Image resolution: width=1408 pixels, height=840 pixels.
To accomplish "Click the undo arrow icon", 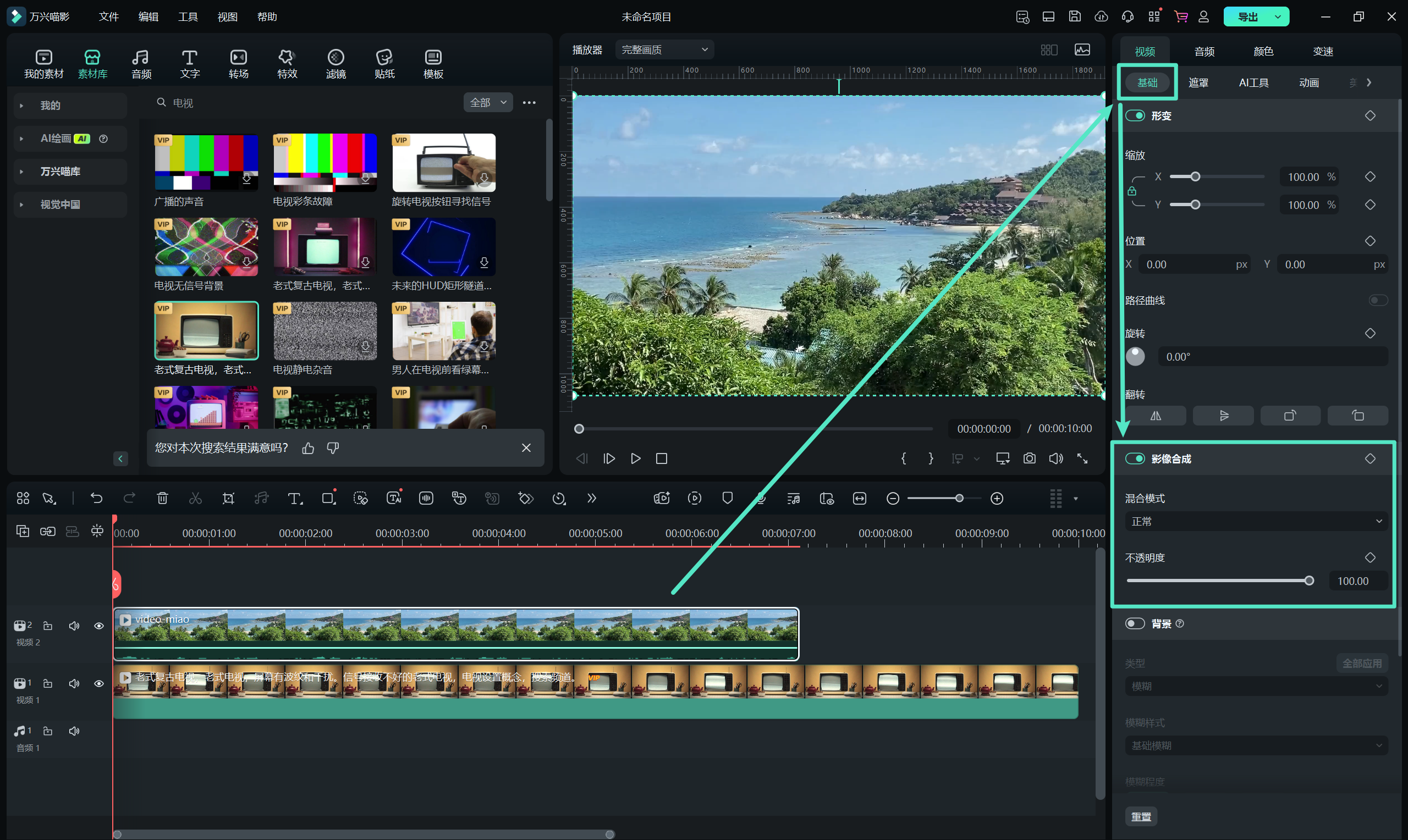I will point(96,498).
